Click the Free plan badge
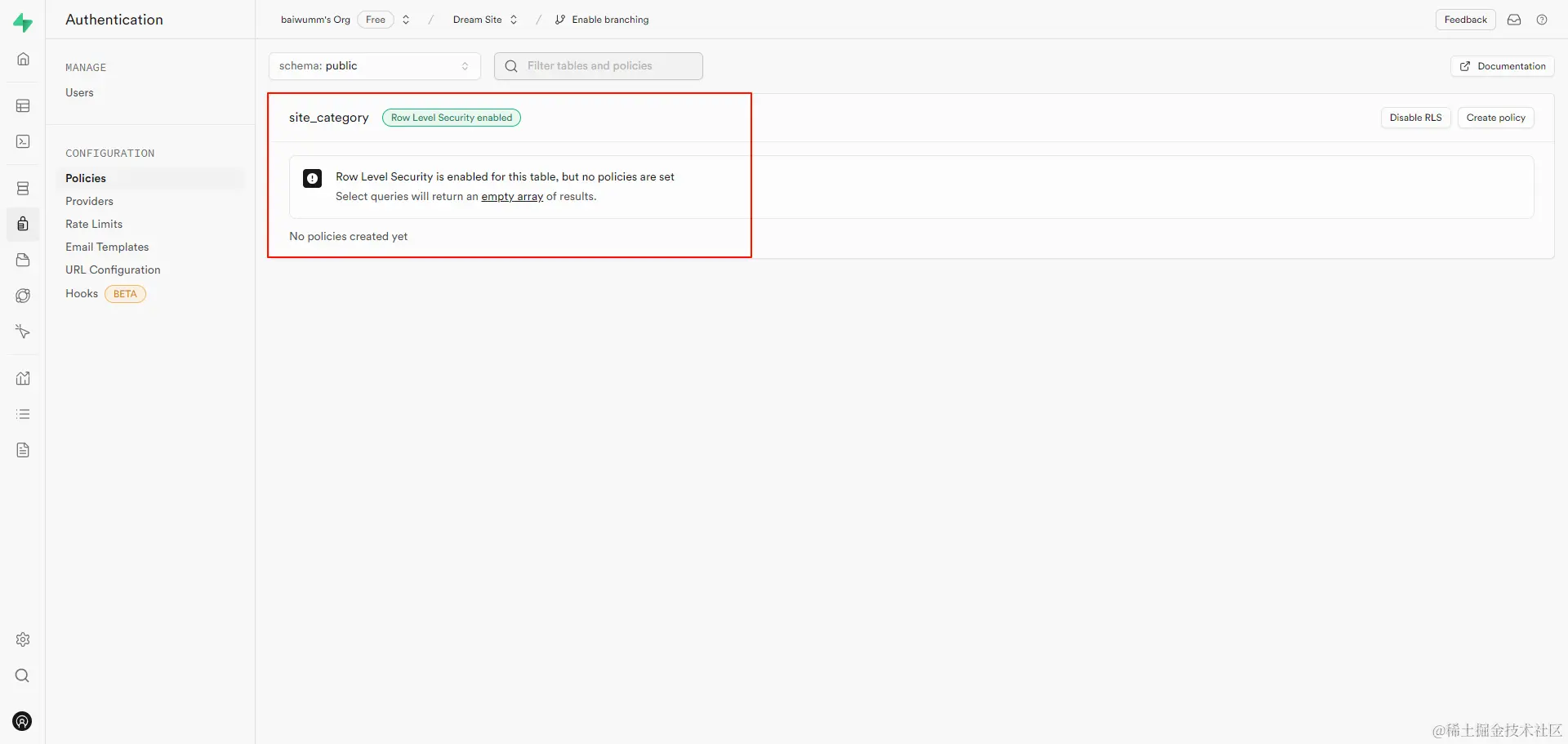This screenshot has height=744, width=1568. [x=376, y=20]
